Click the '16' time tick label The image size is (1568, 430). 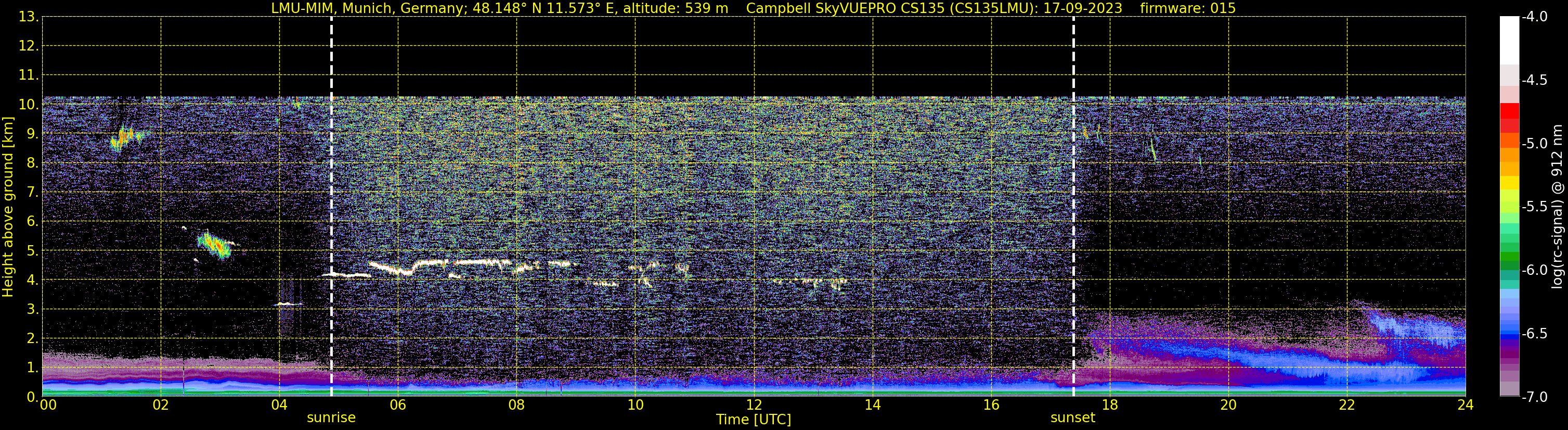[x=992, y=406]
